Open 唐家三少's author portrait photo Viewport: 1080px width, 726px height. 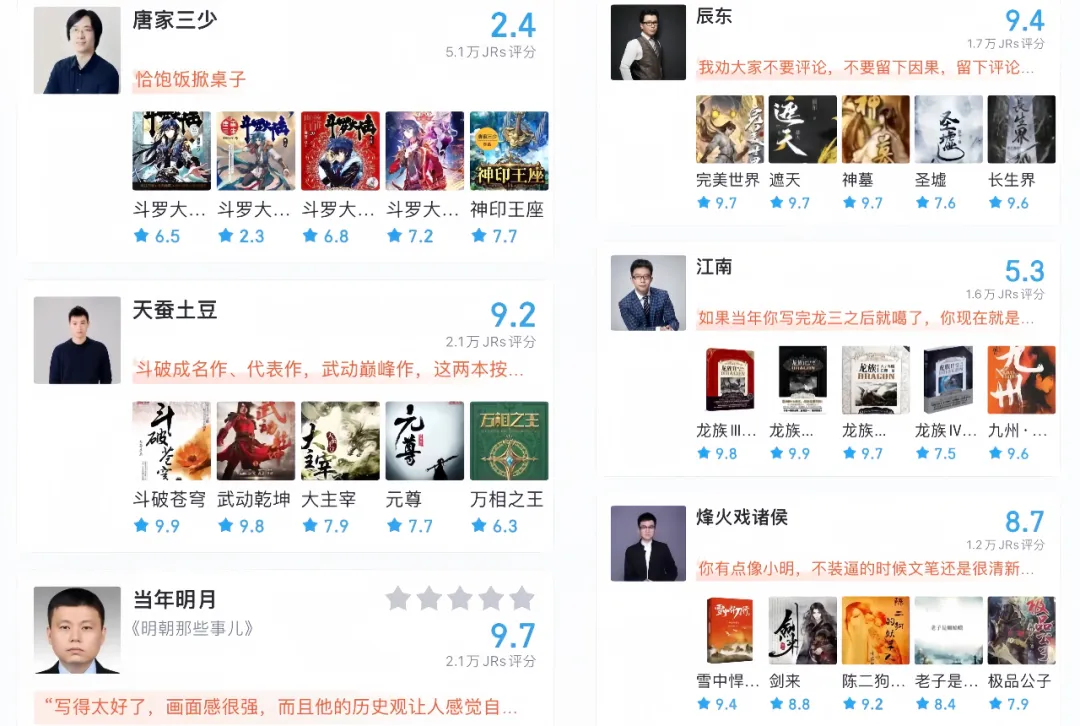pyautogui.click(x=77, y=50)
